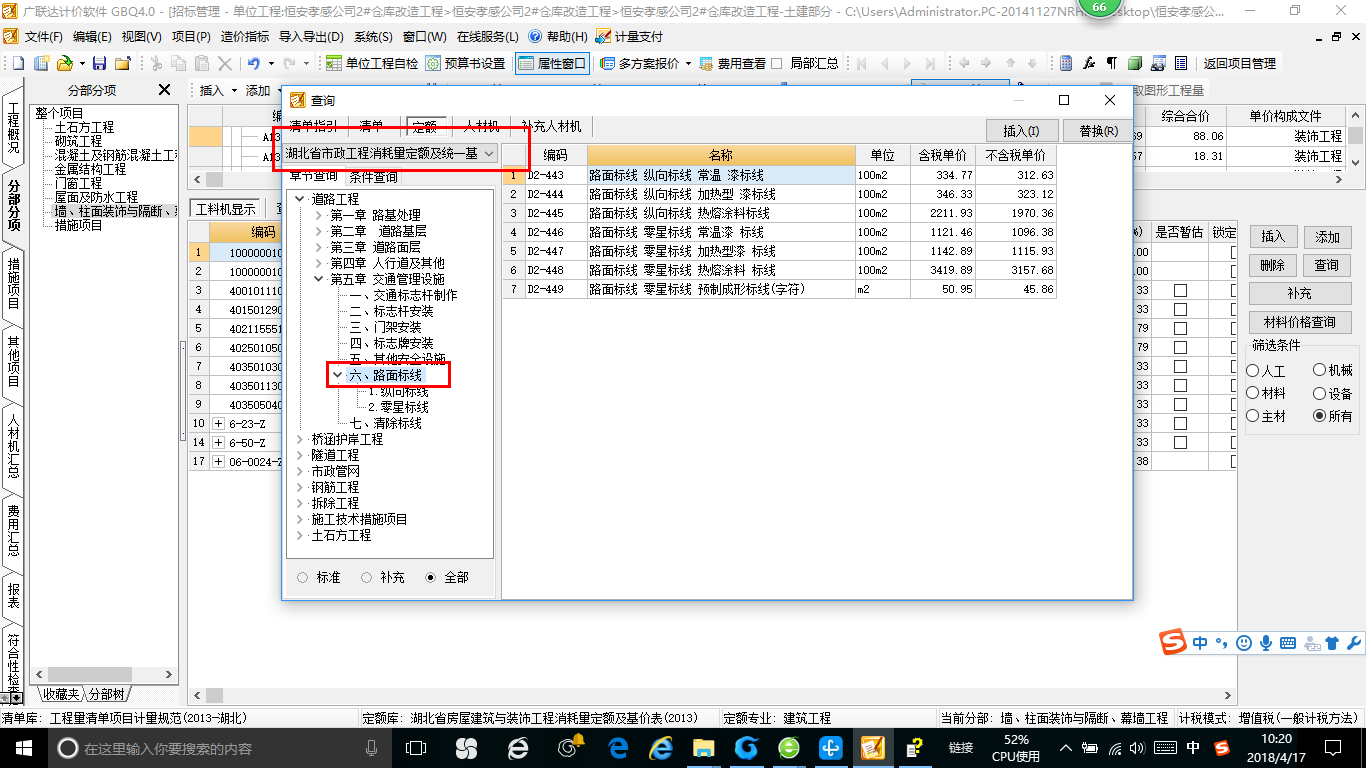1366x768 pixels.
Task: Select row D2-445 热熔涂料标线
Action: coord(780,213)
